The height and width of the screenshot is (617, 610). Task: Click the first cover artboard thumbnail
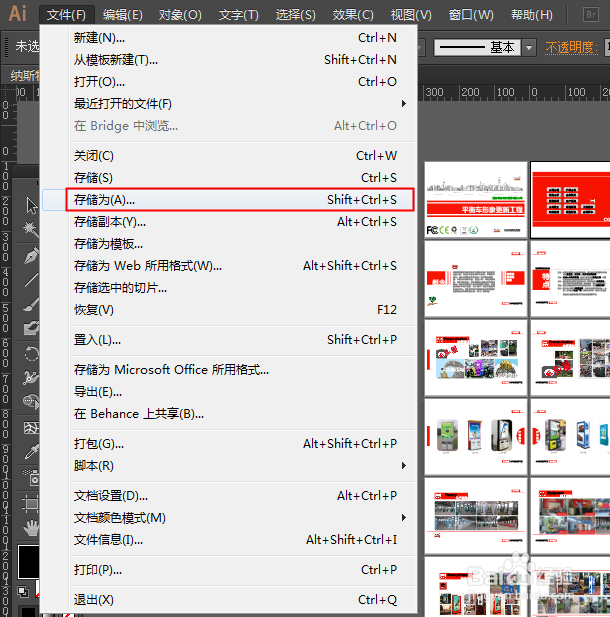click(476, 200)
